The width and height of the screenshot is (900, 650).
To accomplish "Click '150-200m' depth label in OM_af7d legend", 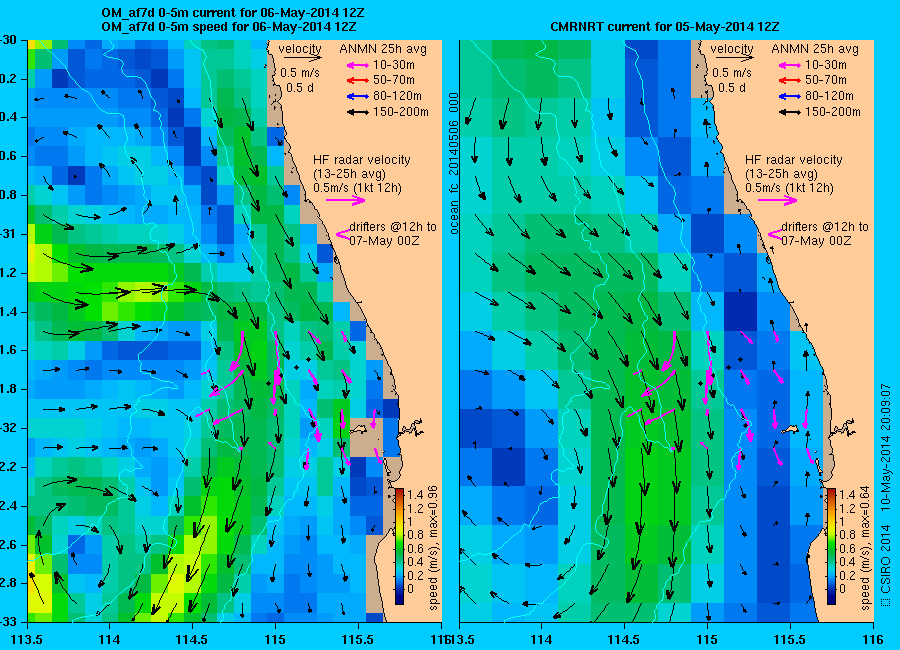I will [401, 112].
